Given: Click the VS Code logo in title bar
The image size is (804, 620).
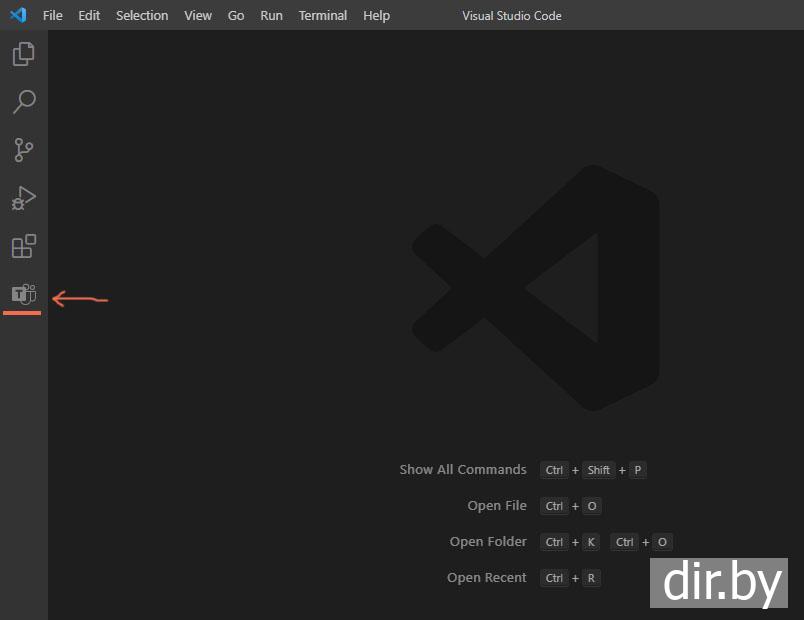Looking at the screenshot, I should tap(18, 15).
